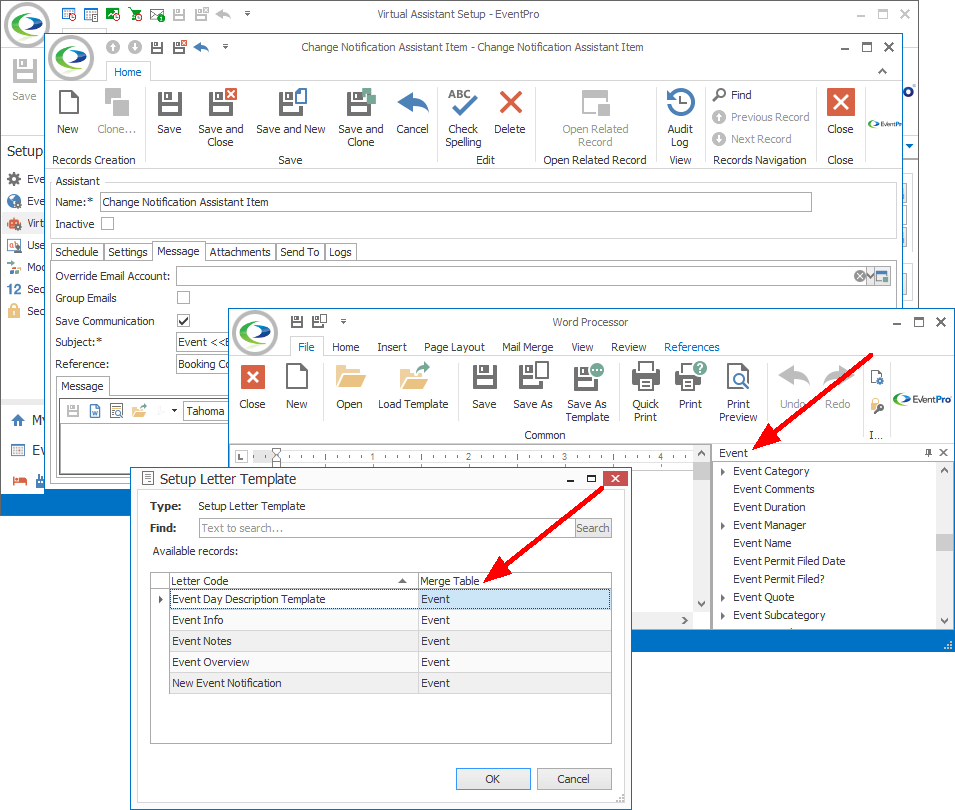The width and height of the screenshot is (955, 810).
Task: Click the Search button in template dialog
Action: pos(593,528)
